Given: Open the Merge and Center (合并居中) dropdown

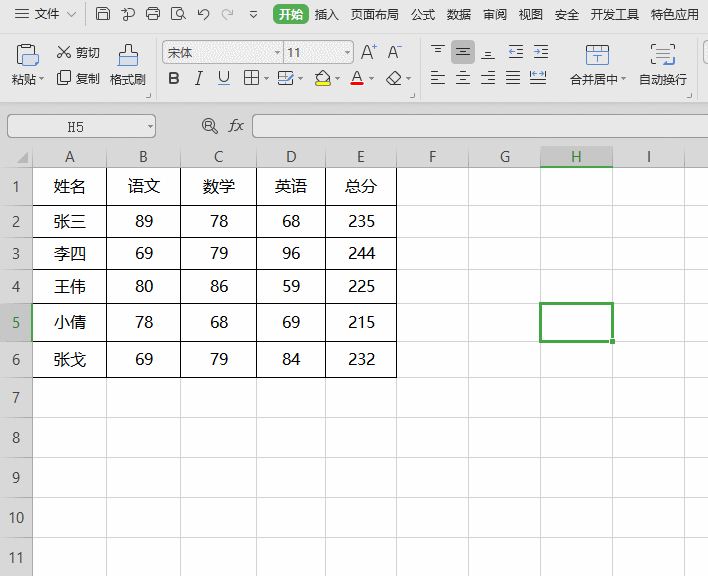Looking at the screenshot, I should point(623,79).
